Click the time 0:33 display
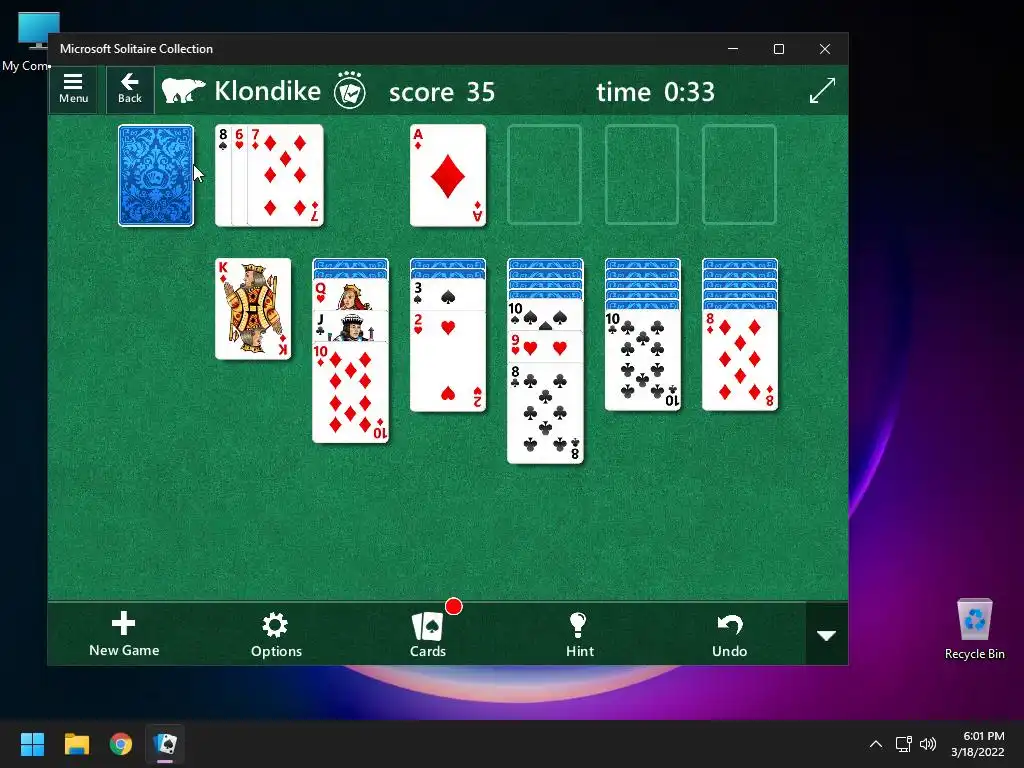 [x=656, y=92]
